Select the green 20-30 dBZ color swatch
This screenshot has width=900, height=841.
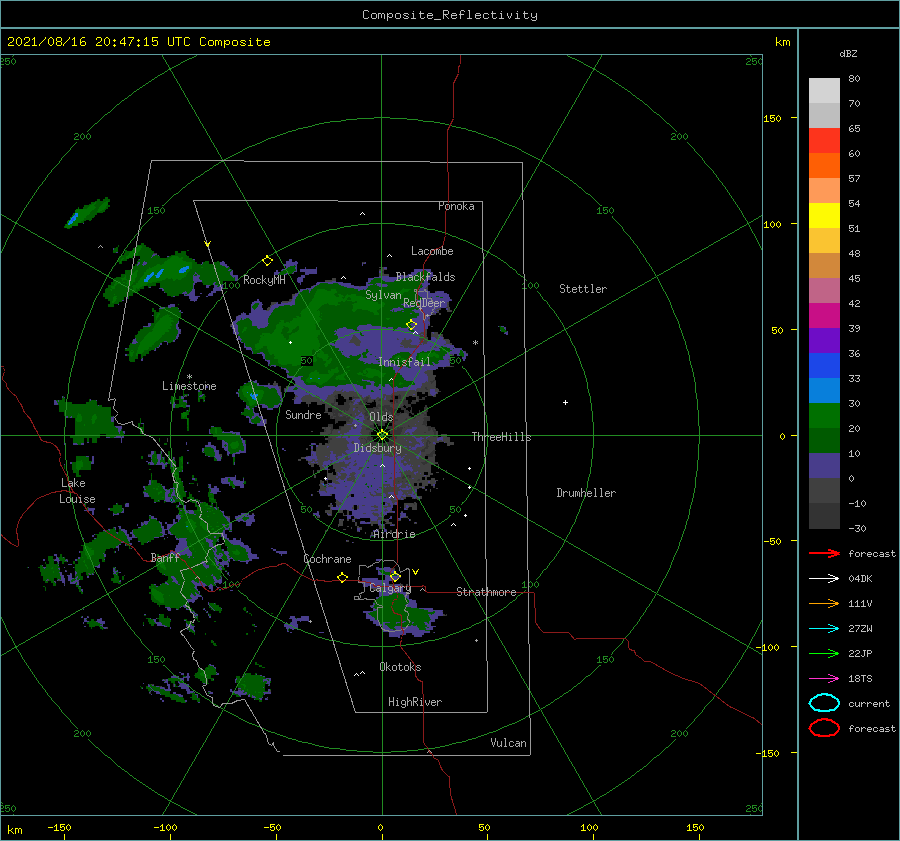tap(824, 416)
